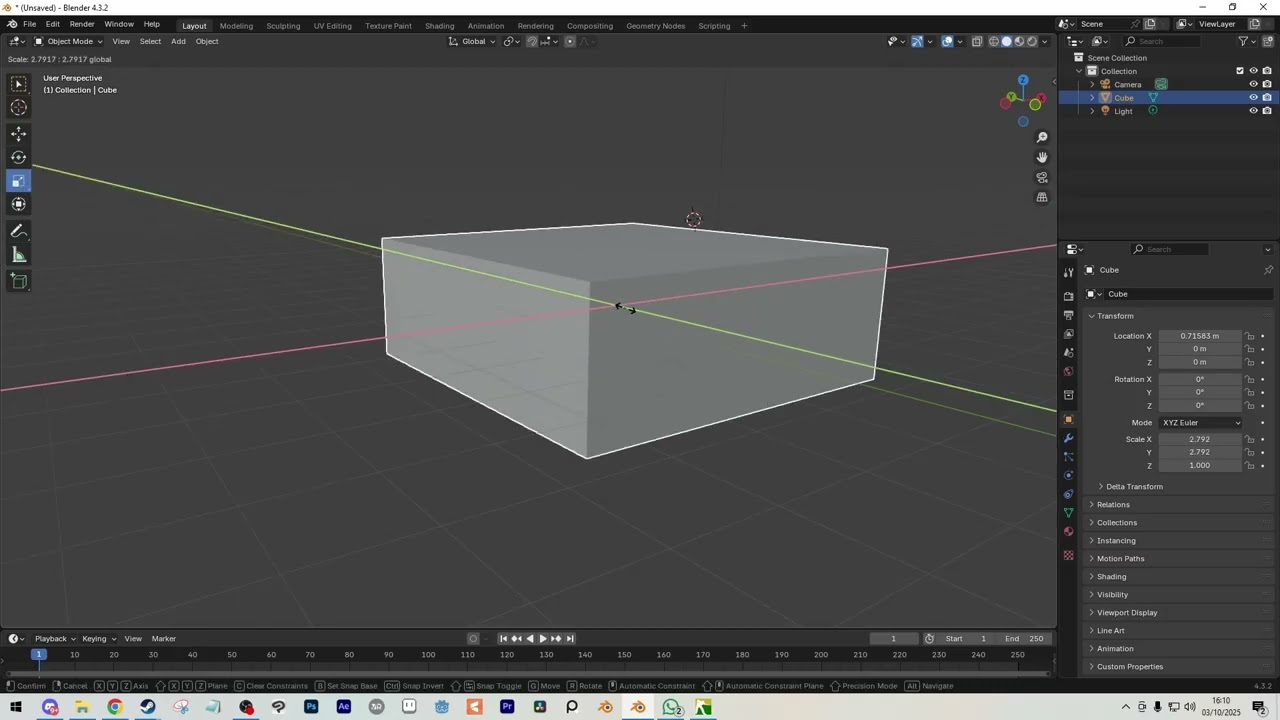The width and height of the screenshot is (1280, 720).
Task: Switch to the Modeling workspace tab
Action: pyautogui.click(x=236, y=25)
